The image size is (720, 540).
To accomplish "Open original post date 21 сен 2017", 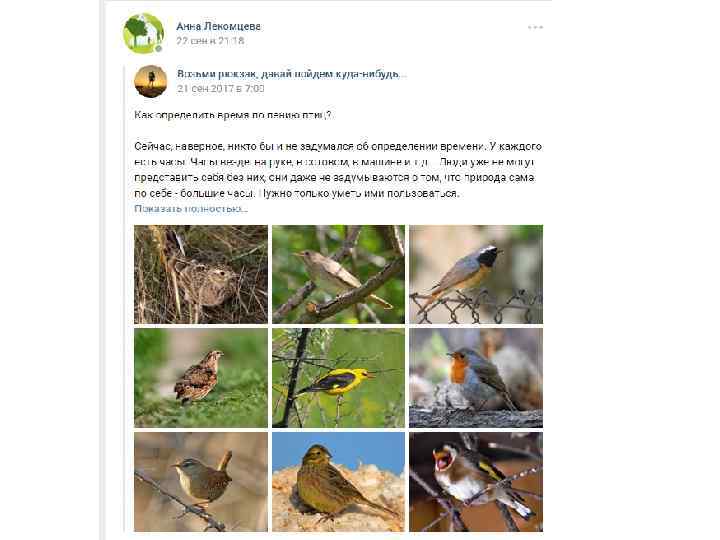I will (x=220, y=89).
